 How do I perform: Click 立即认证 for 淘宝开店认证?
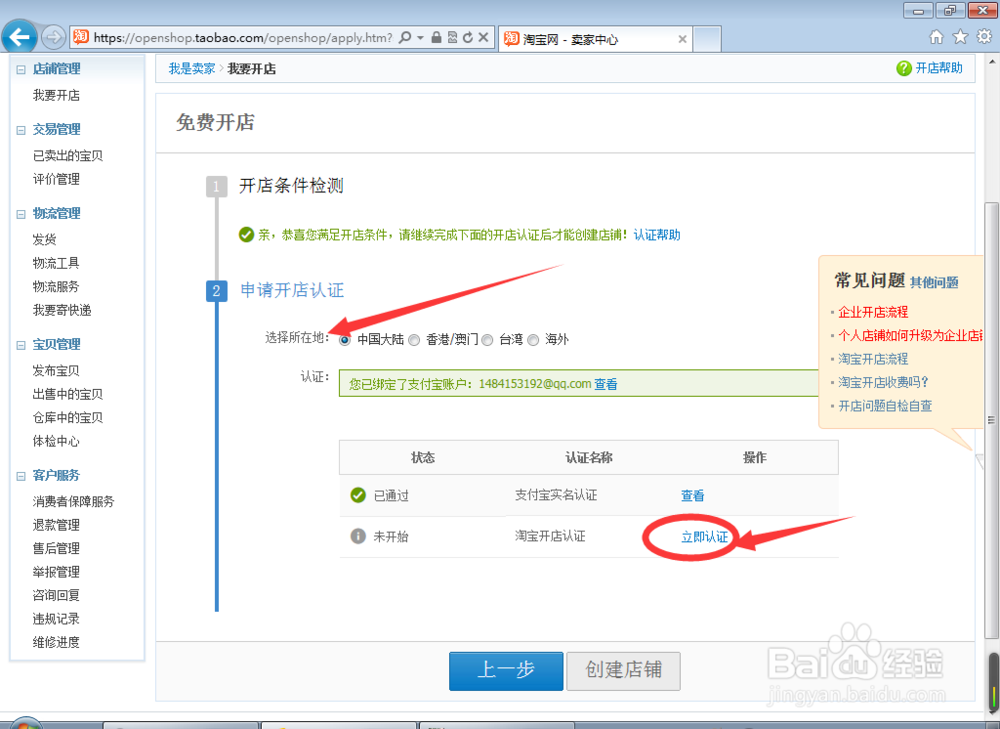tap(705, 537)
